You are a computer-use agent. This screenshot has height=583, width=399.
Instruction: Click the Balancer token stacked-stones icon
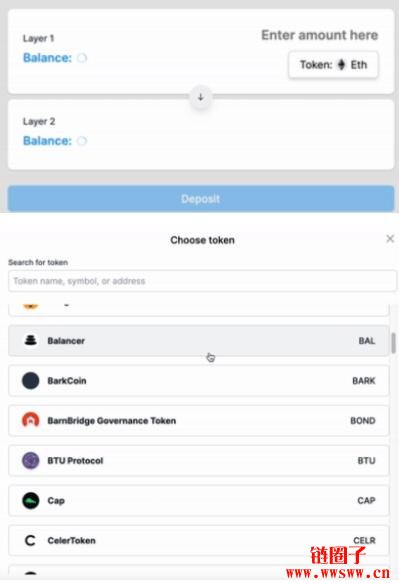[30, 340]
